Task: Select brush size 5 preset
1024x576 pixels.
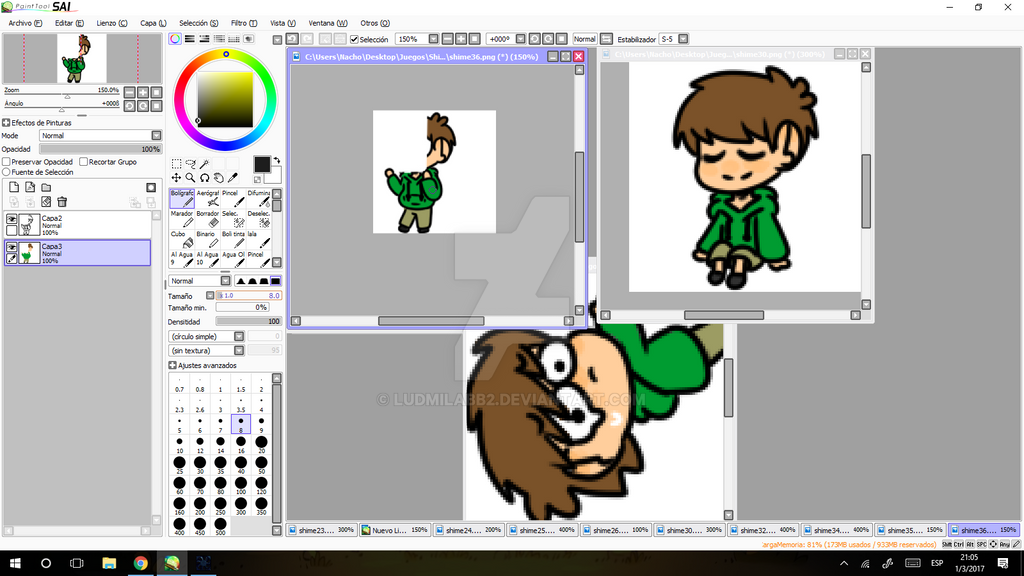Action: tap(179, 424)
